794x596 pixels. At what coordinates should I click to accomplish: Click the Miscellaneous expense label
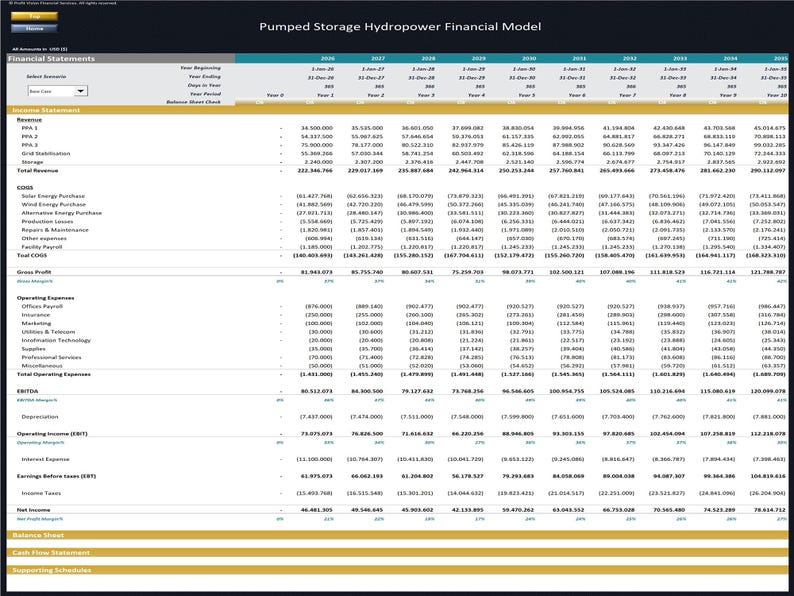(x=42, y=366)
